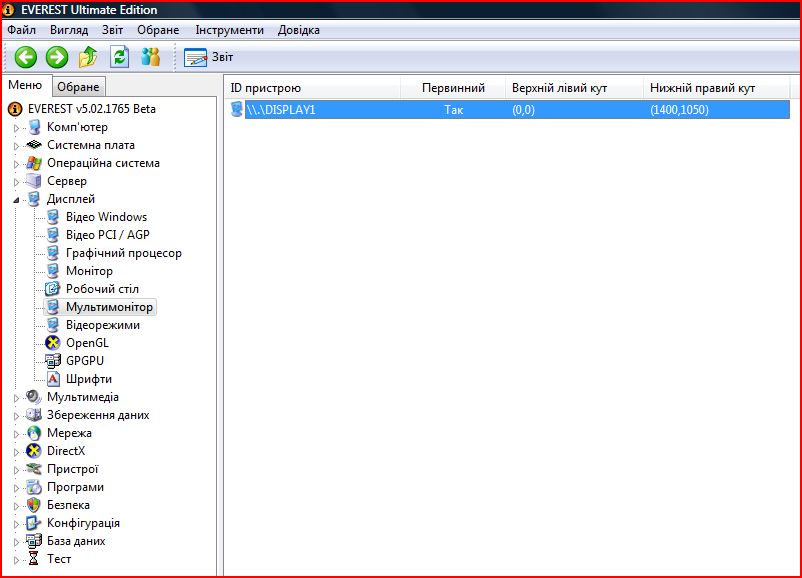Click the Дисплей monitor icon

tap(34, 199)
